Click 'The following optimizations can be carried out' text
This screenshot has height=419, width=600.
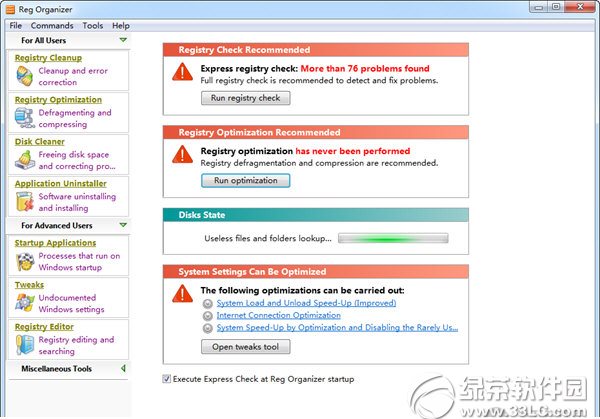tap(302, 290)
